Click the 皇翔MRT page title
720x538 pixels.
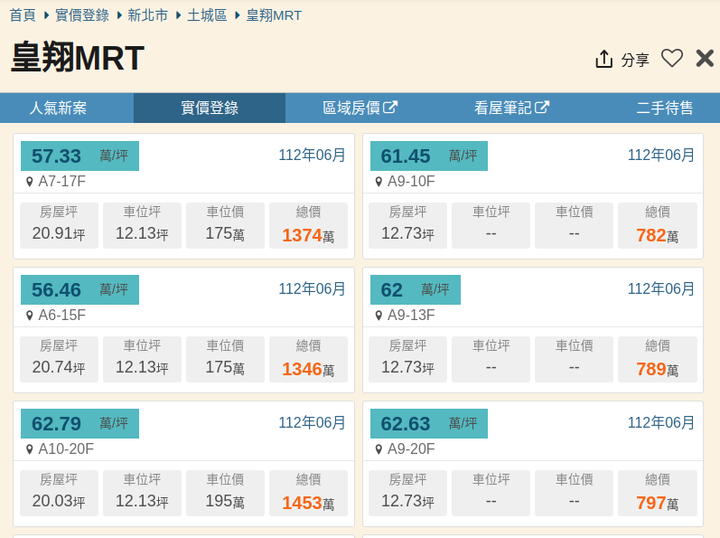[x=77, y=57]
